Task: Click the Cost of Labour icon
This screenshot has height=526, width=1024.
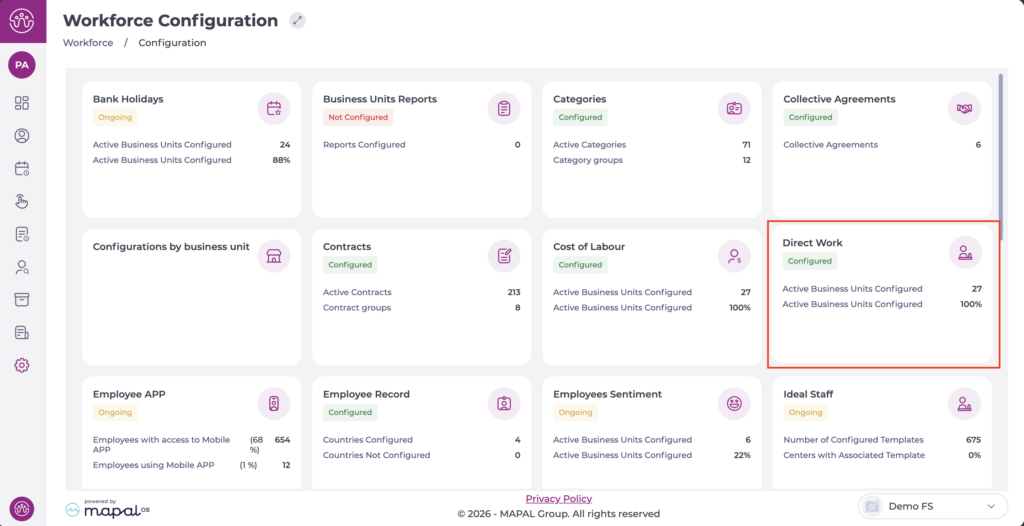Action: click(734, 256)
